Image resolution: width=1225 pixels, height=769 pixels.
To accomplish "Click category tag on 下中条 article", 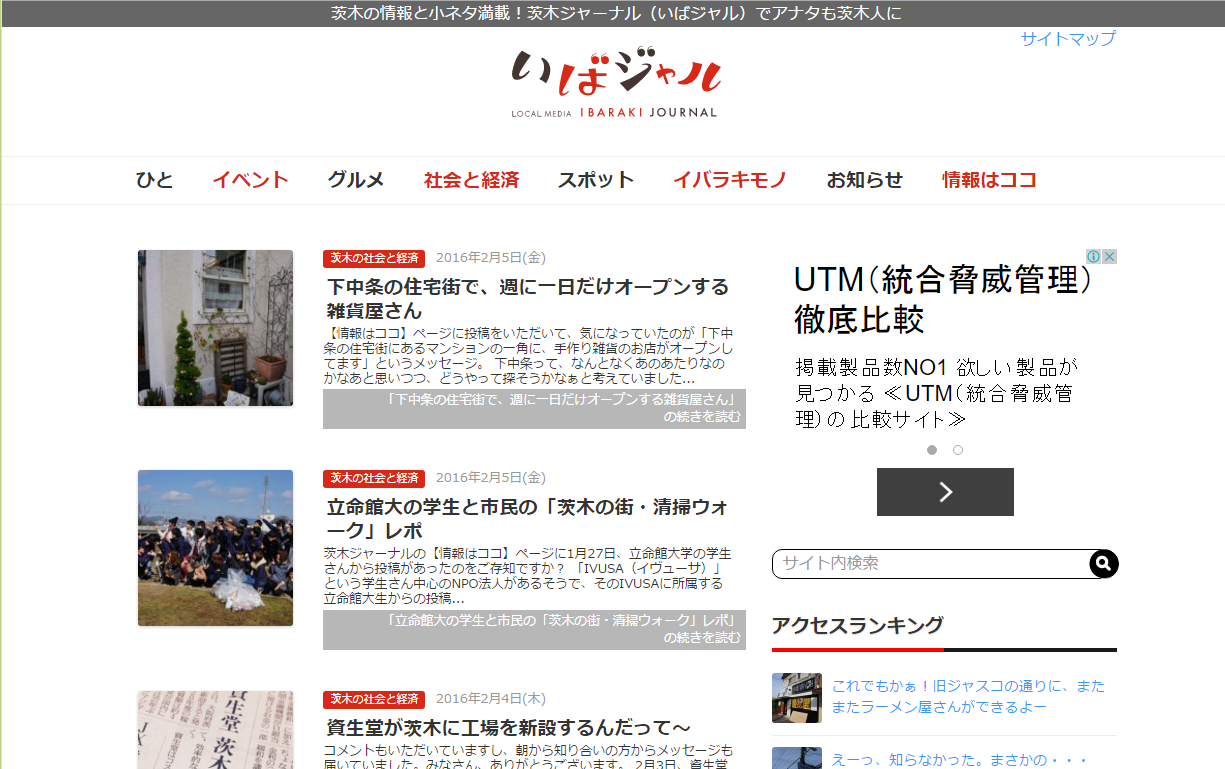I will point(374,258).
